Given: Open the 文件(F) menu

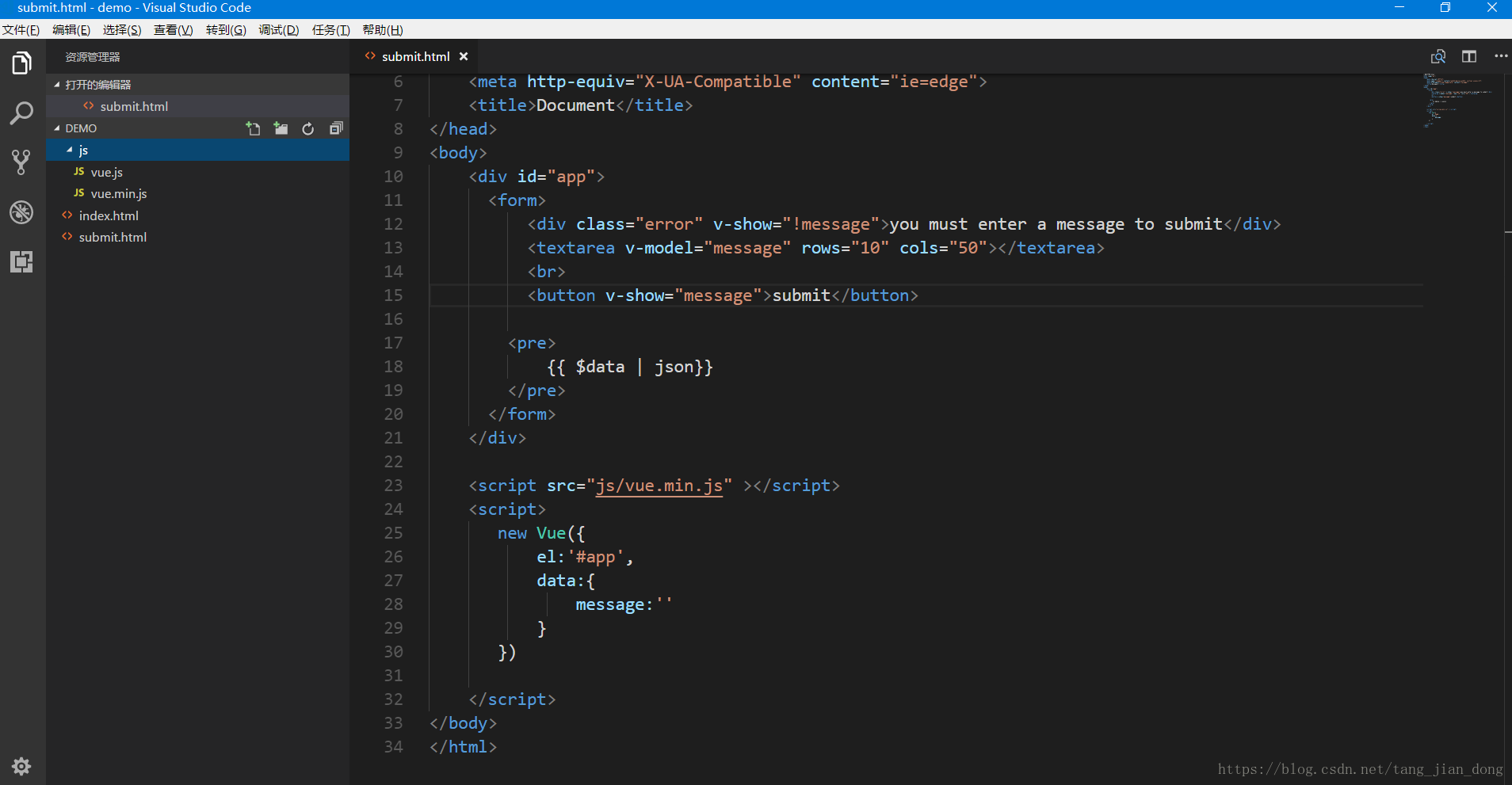Looking at the screenshot, I should click(21, 30).
